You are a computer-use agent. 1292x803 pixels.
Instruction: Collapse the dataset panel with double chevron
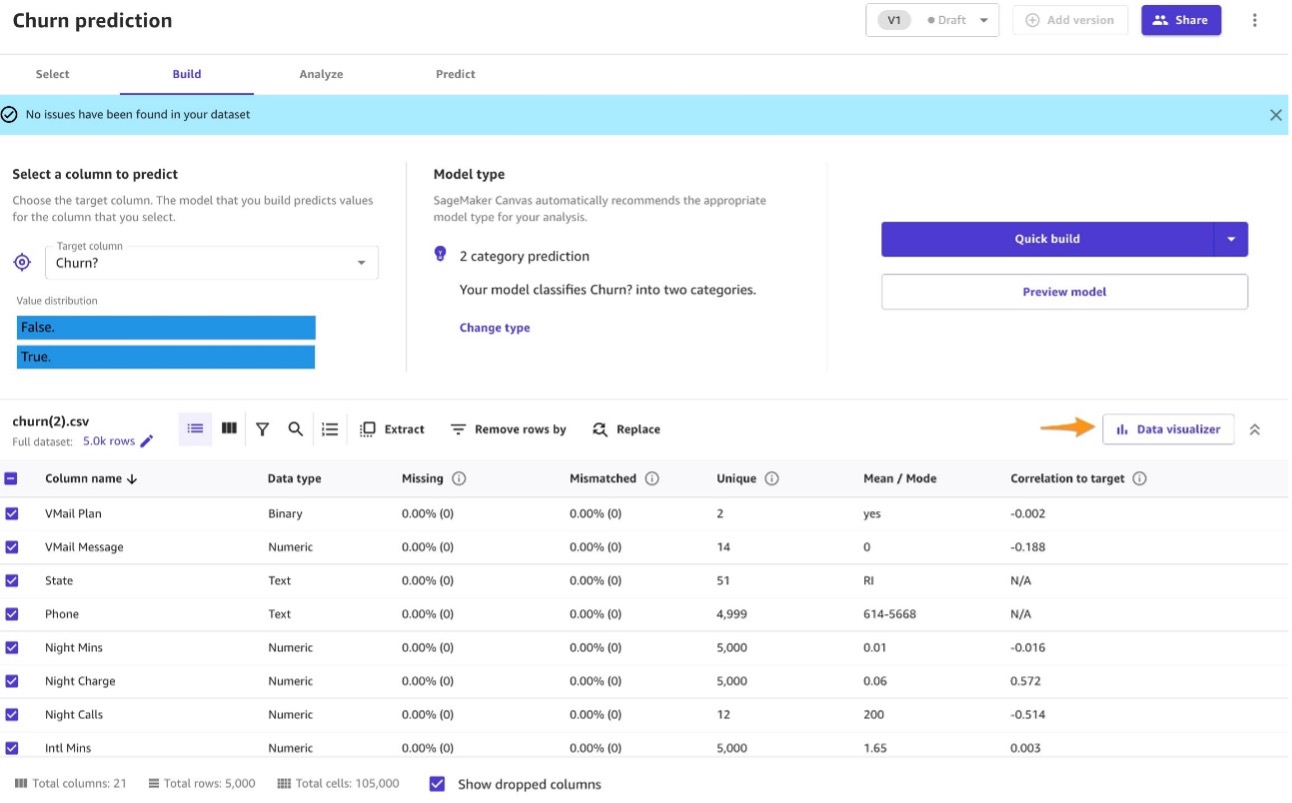(x=1255, y=430)
